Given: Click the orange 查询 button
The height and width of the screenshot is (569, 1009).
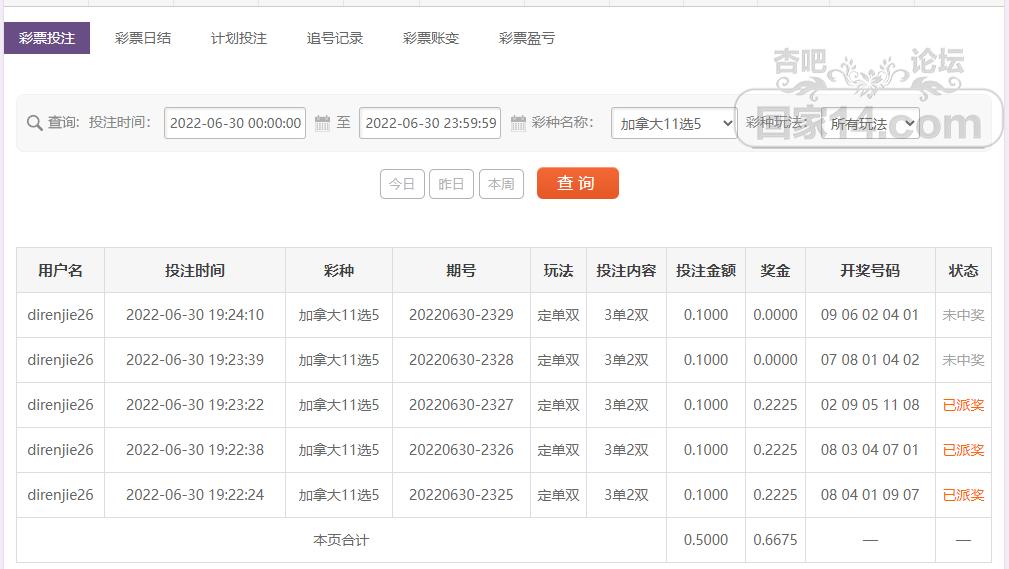Looking at the screenshot, I should 578,183.
